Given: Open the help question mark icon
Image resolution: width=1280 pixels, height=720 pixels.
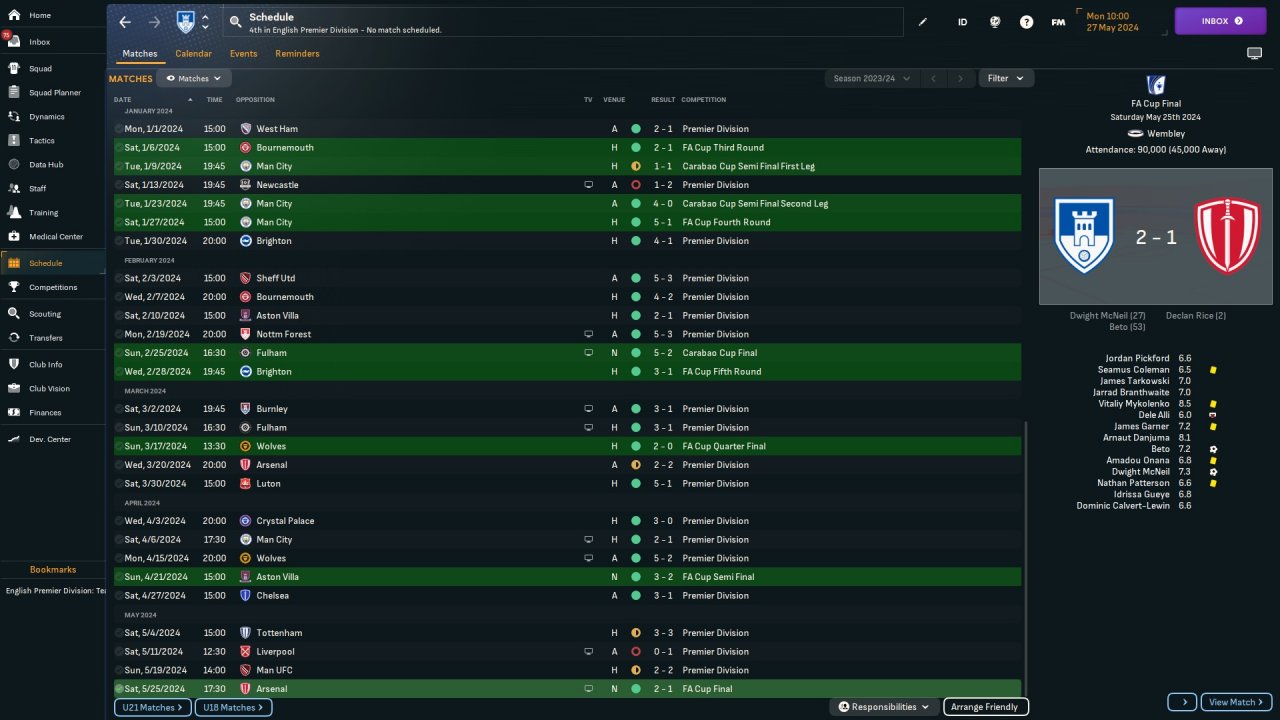Looking at the screenshot, I should point(1026,22).
